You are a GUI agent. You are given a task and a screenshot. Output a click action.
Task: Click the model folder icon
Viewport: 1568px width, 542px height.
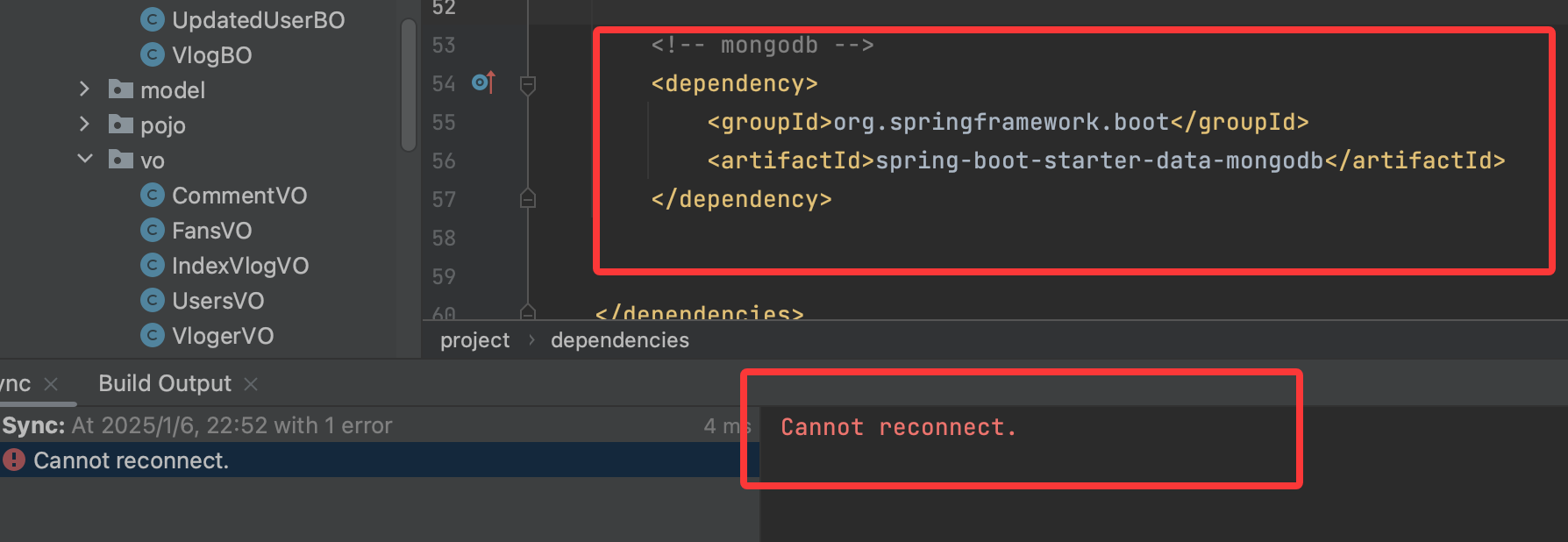(x=120, y=89)
